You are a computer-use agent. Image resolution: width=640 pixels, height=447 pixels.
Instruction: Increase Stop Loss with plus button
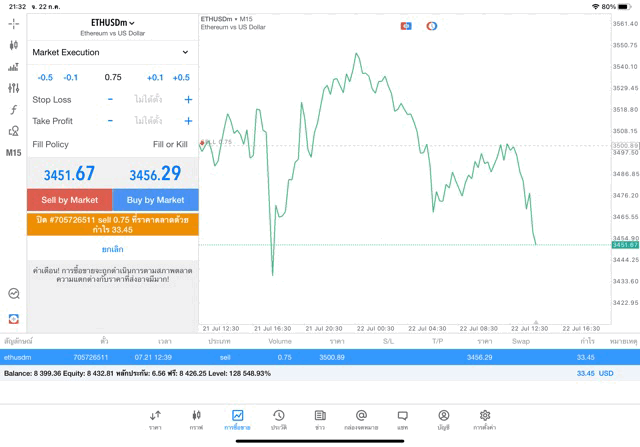pyautogui.click(x=188, y=100)
